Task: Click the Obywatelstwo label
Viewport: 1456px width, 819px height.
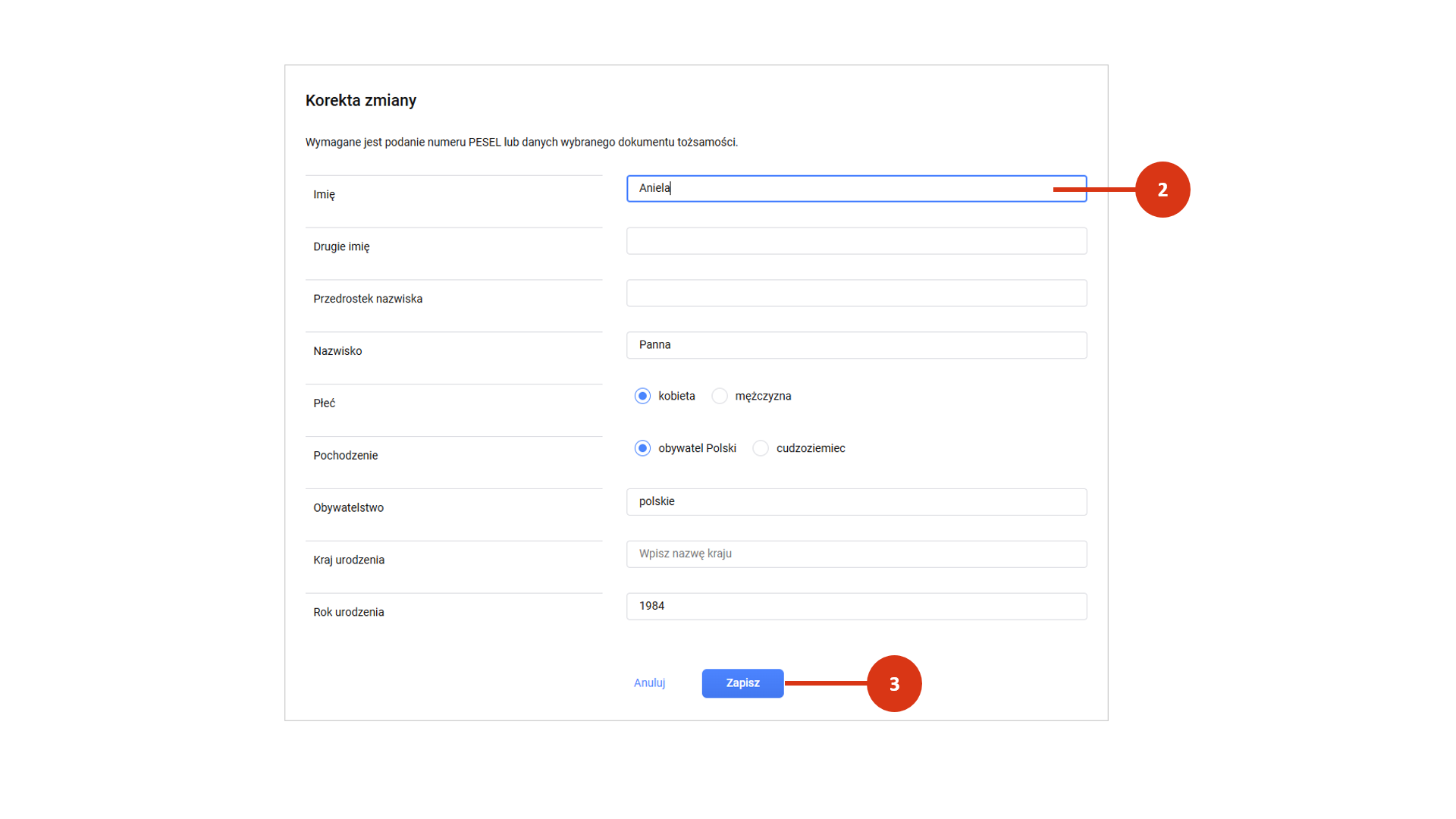Action: 348,508
